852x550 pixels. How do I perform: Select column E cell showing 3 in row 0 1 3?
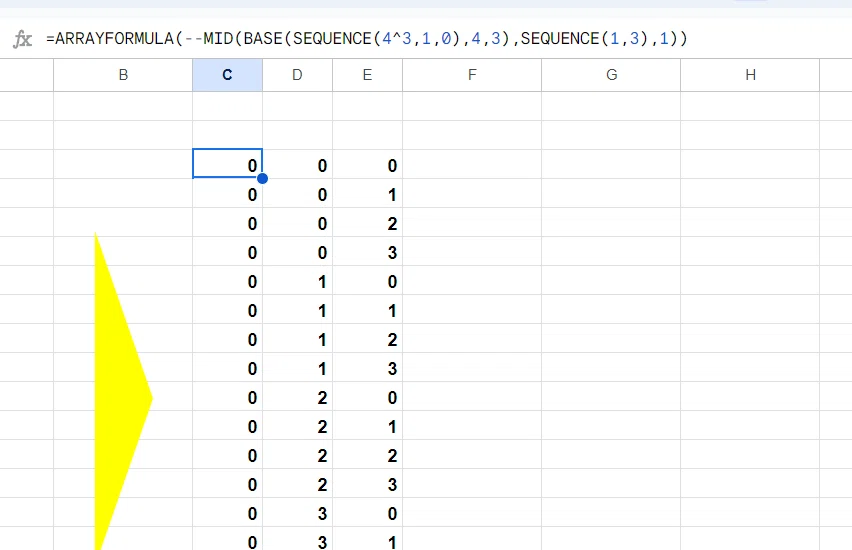367,367
